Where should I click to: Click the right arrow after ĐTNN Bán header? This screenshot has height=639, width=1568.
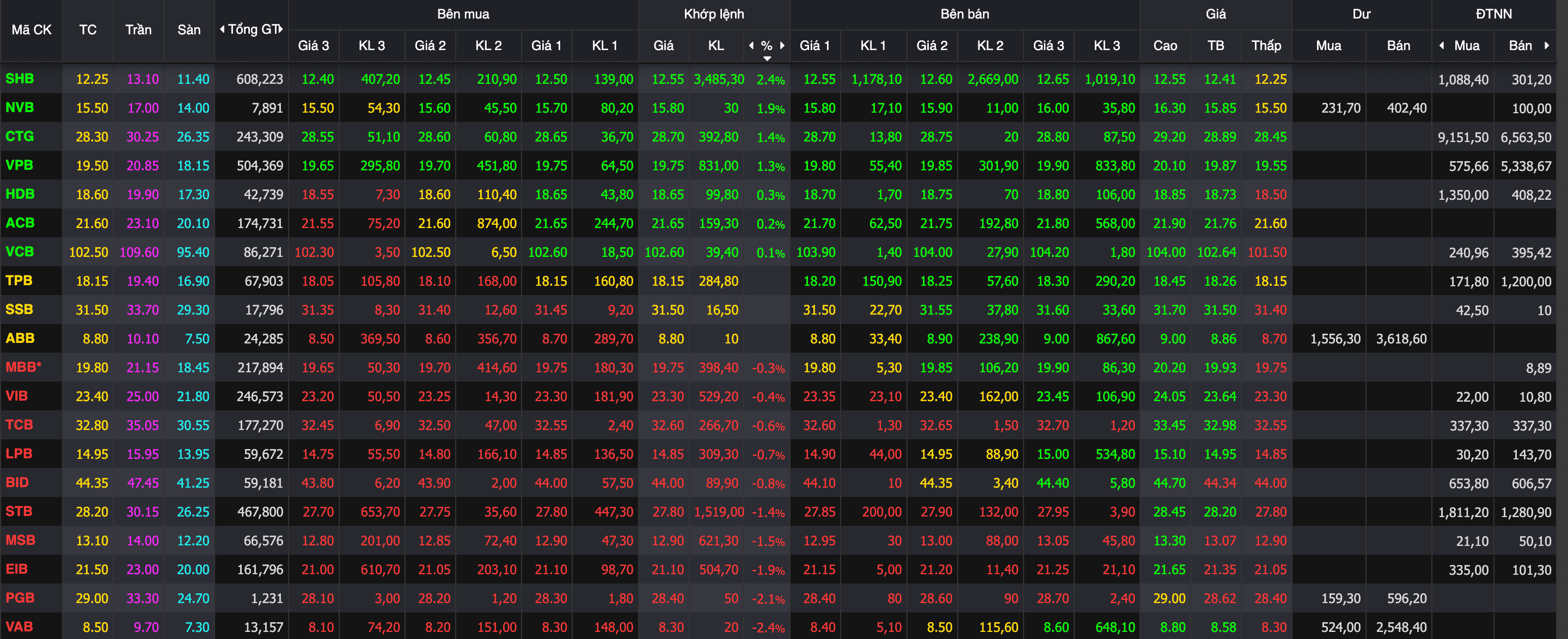1547,46
